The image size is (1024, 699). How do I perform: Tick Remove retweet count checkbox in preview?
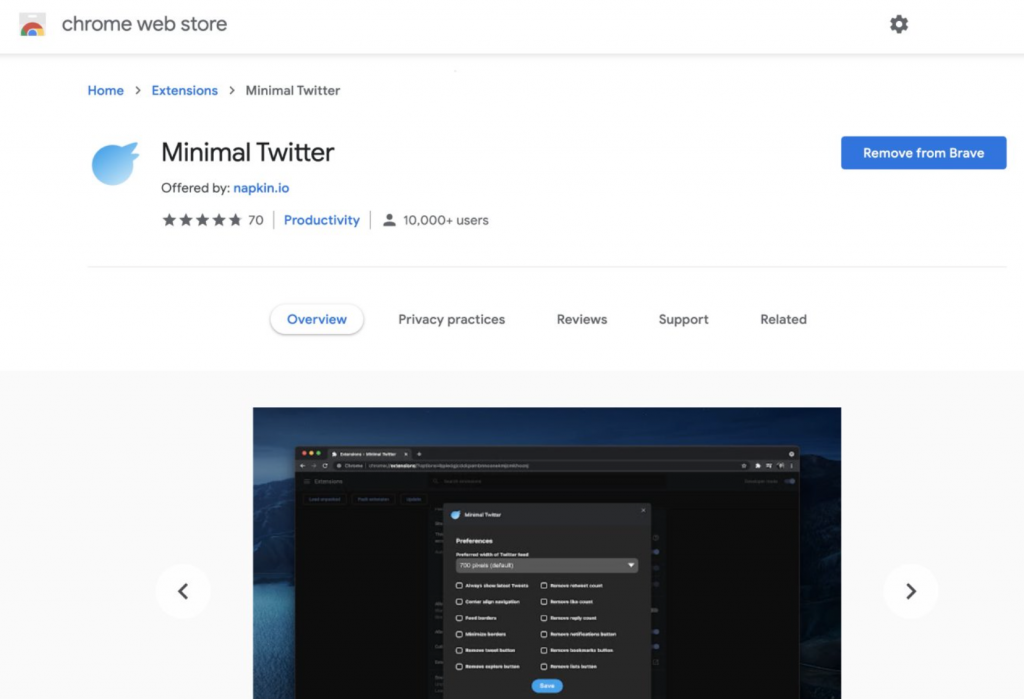click(544, 585)
